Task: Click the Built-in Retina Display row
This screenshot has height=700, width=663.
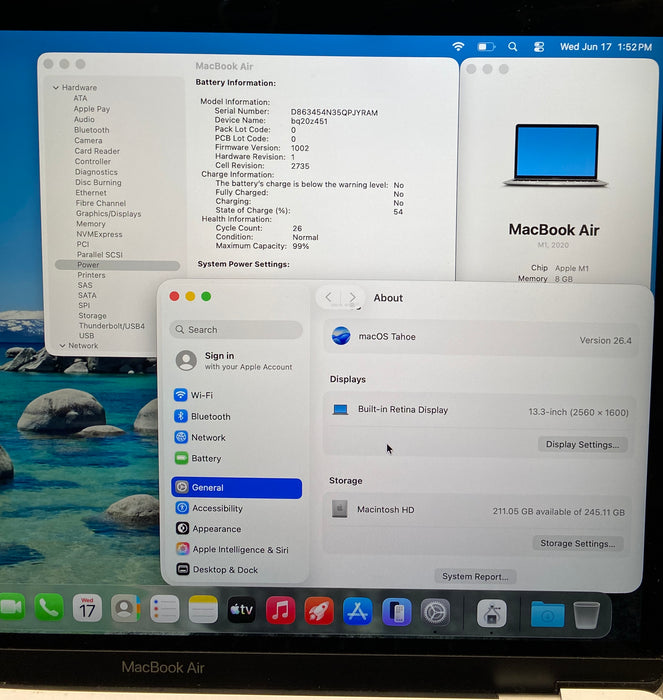Action: [480, 411]
